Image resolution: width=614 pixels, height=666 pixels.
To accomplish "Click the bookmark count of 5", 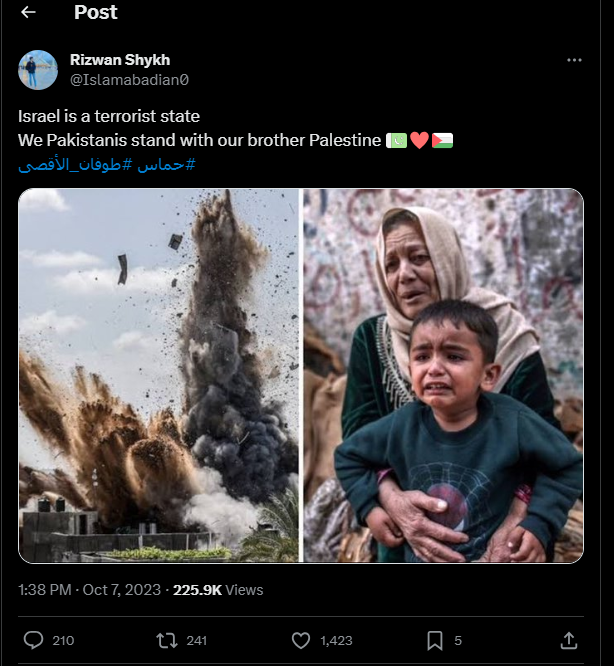I will [x=458, y=640].
